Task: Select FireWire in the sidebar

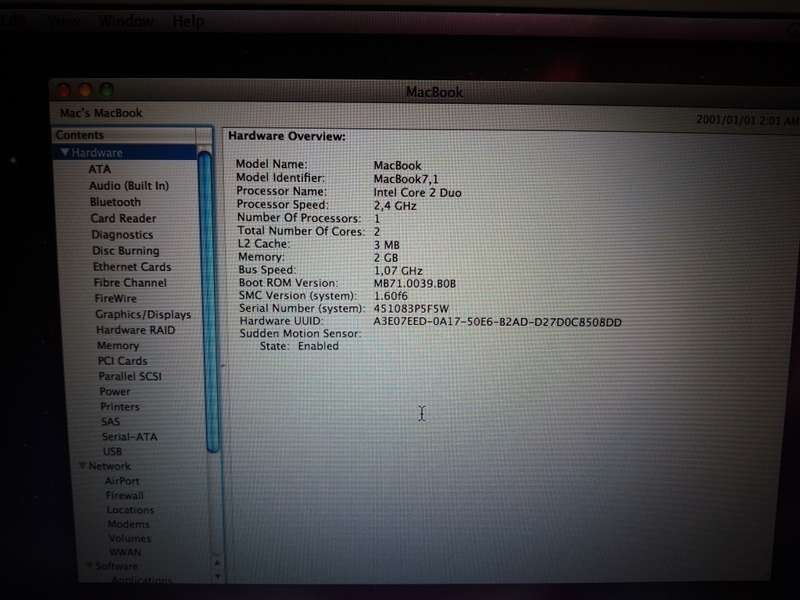Action: [115, 298]
